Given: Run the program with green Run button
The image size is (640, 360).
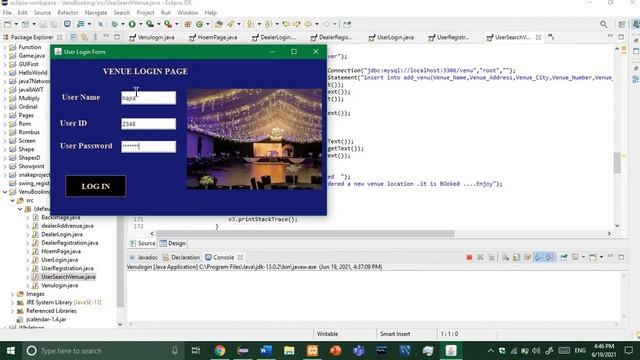Looking at the screenshot, I should [x=132, y=24].
